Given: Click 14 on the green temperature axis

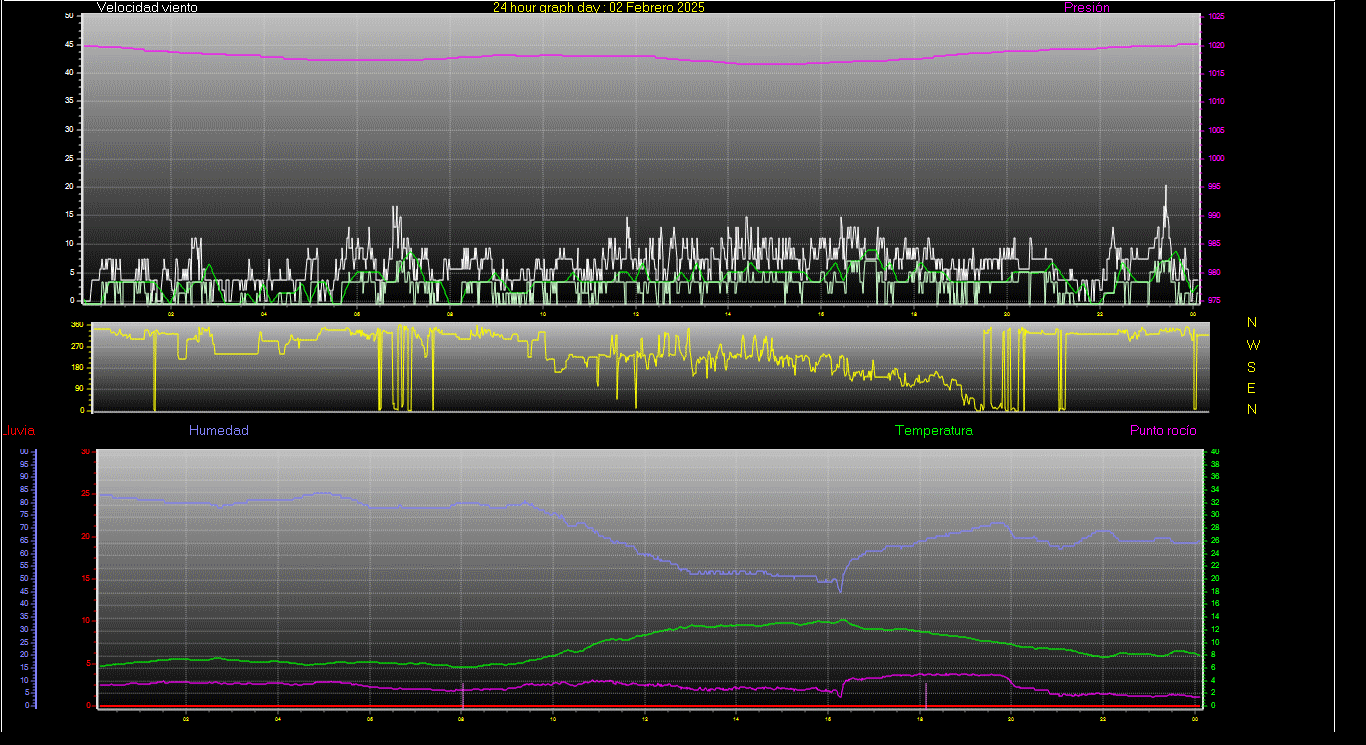Looking at the screenshot, I should pos(1215,616).
